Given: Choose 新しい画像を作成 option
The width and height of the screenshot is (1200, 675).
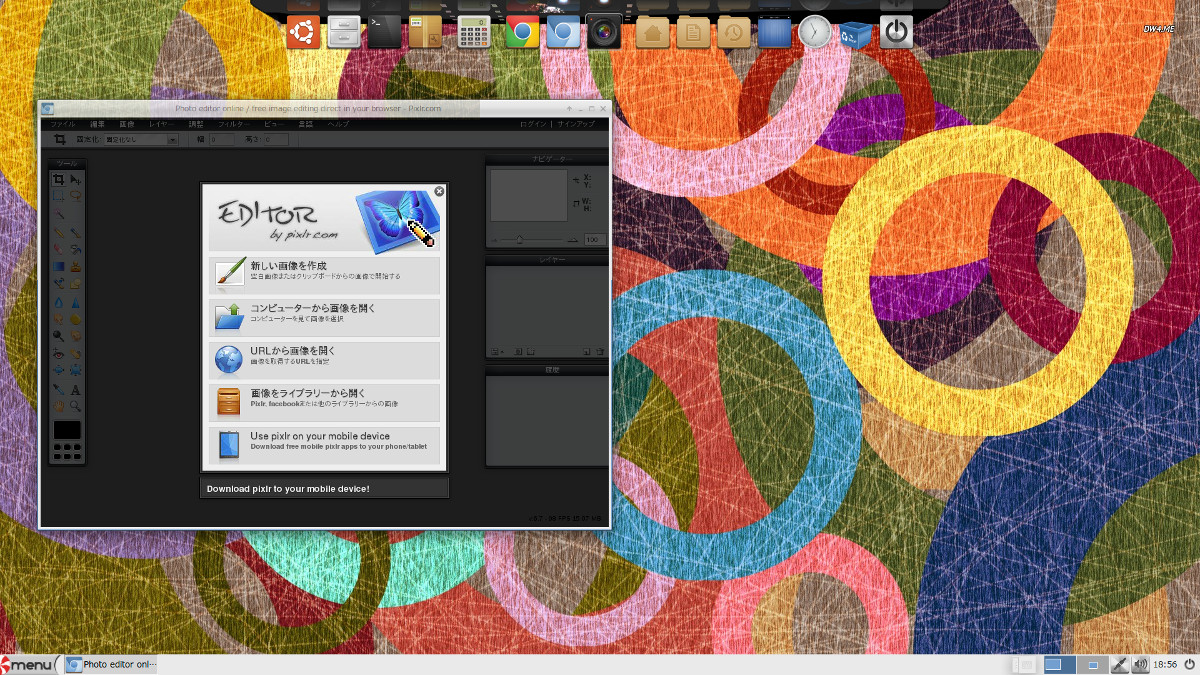Looking at the screenshot, I should coord(325,274).
